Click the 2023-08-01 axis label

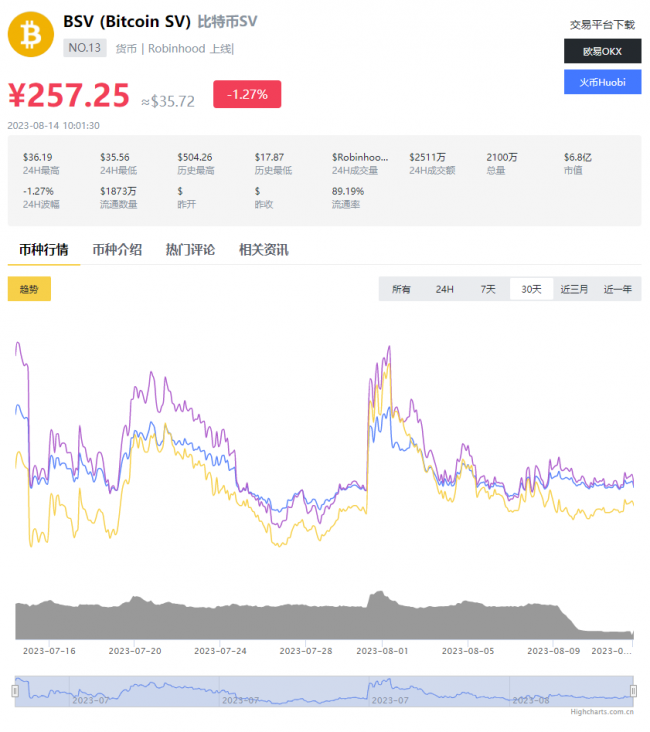tap(382, 651)
